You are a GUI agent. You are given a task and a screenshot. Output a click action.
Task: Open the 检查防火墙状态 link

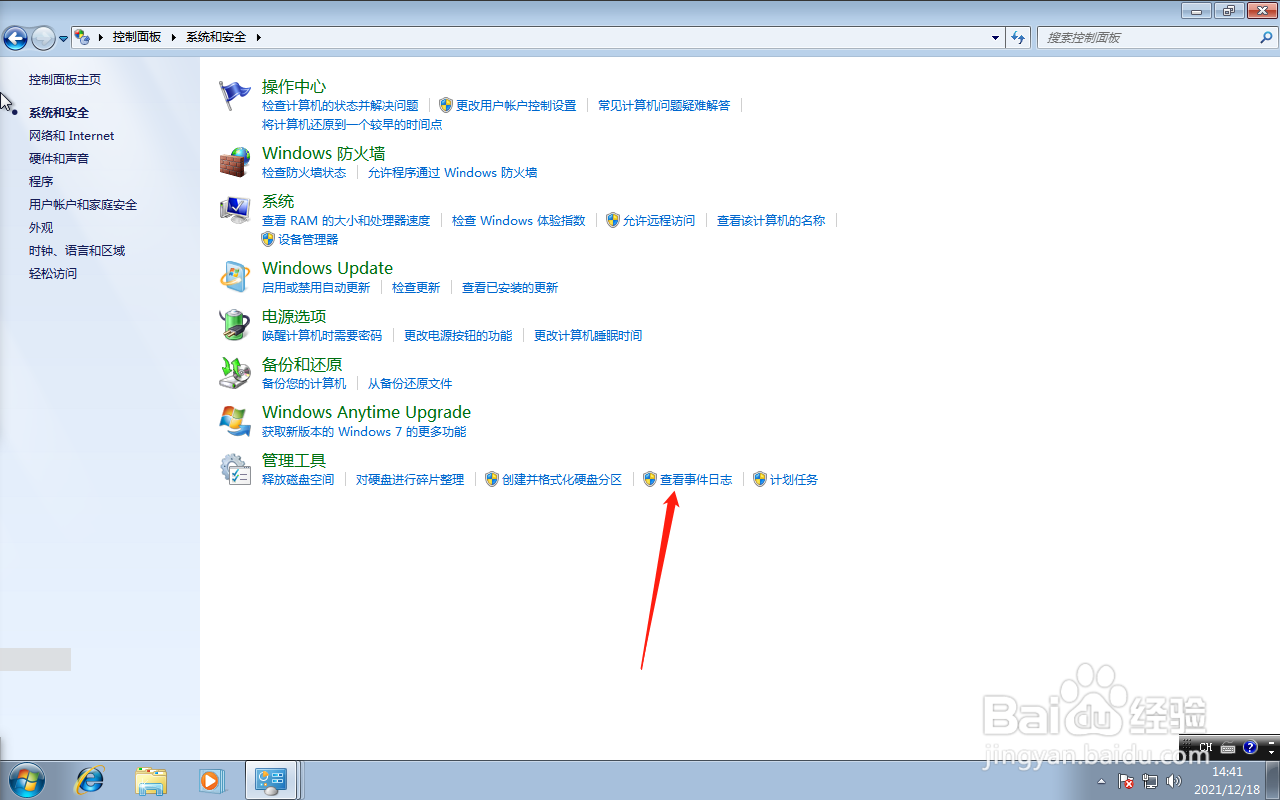point(304,173)
